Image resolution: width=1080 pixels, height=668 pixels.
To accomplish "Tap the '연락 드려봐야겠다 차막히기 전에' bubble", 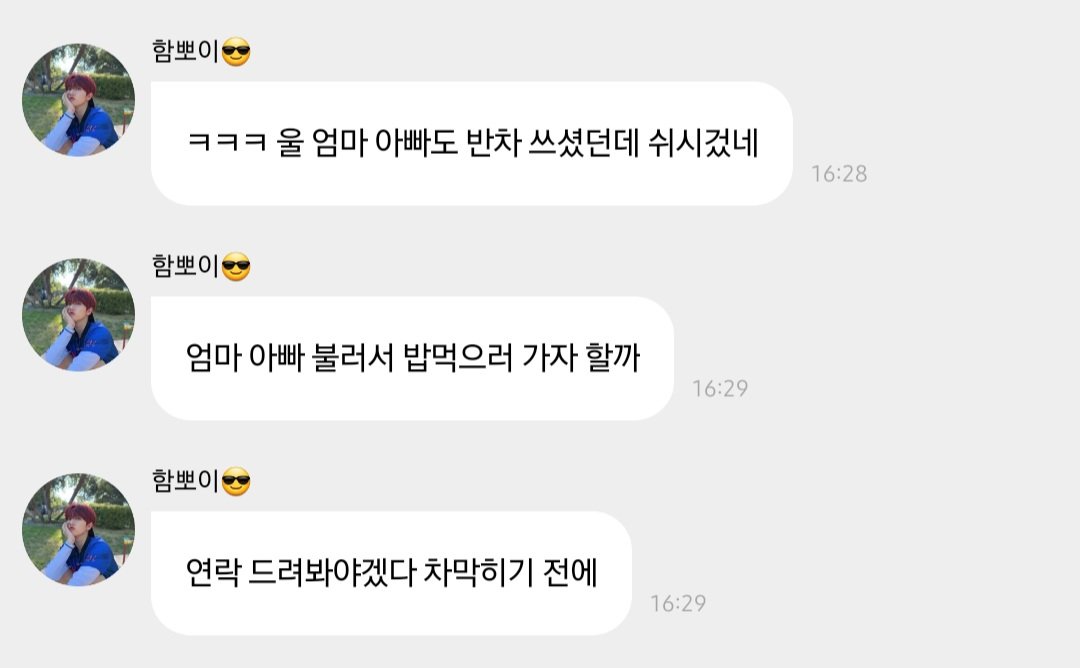I will point(391,573).
